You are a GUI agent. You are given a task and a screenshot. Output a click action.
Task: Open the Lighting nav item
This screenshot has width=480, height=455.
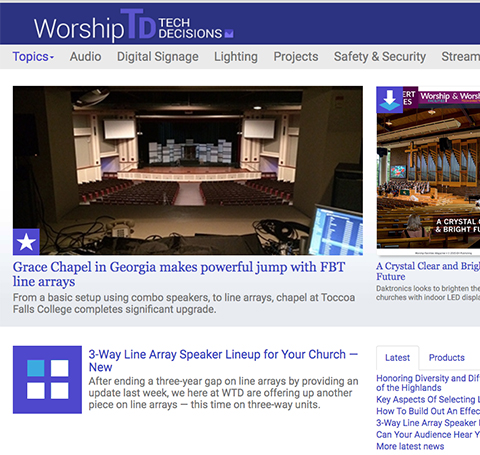236,57
